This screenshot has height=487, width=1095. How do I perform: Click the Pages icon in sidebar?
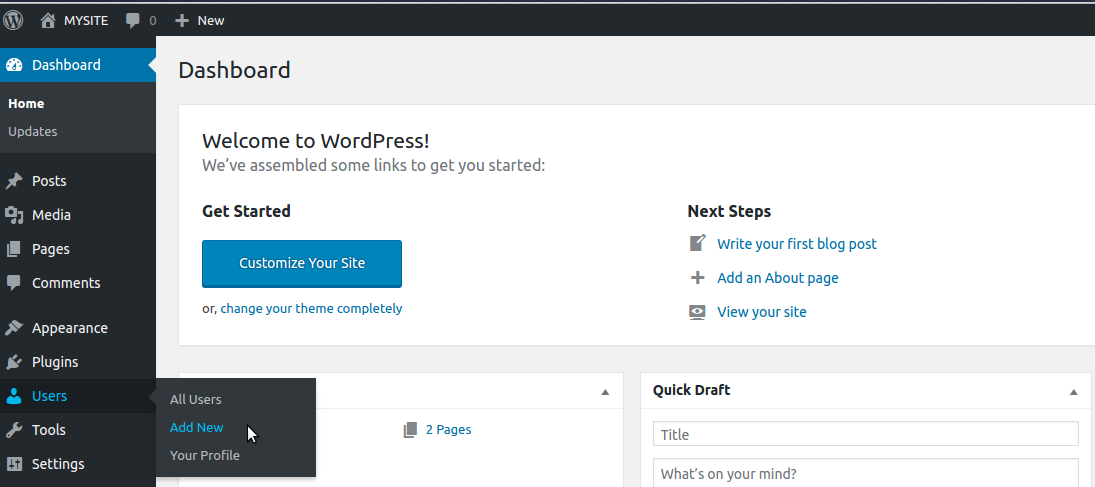(x=14, y=249)
